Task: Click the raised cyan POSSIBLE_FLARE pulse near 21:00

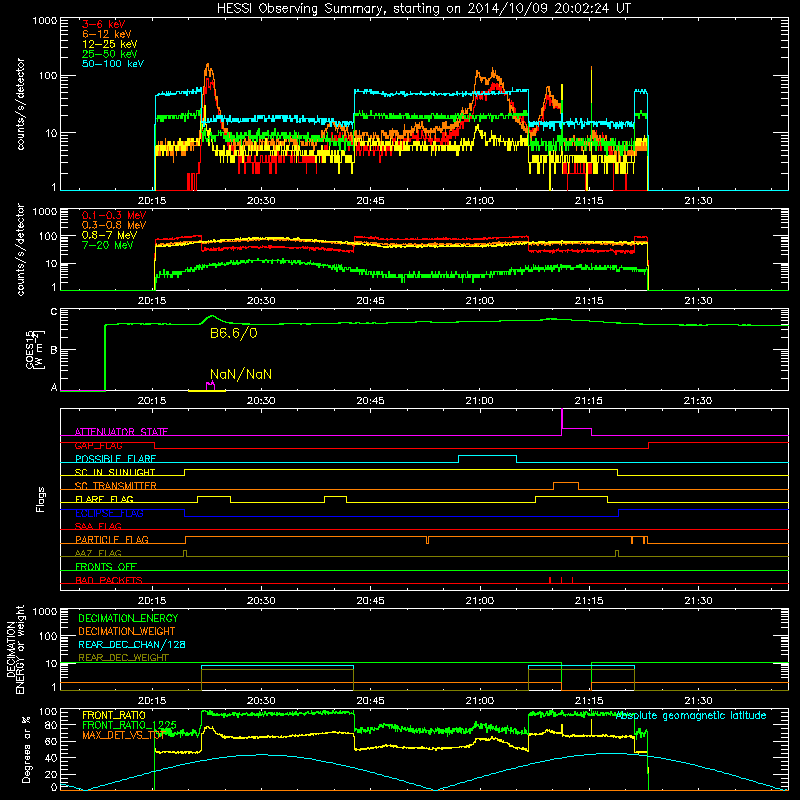Action: [x=487, y=456]
